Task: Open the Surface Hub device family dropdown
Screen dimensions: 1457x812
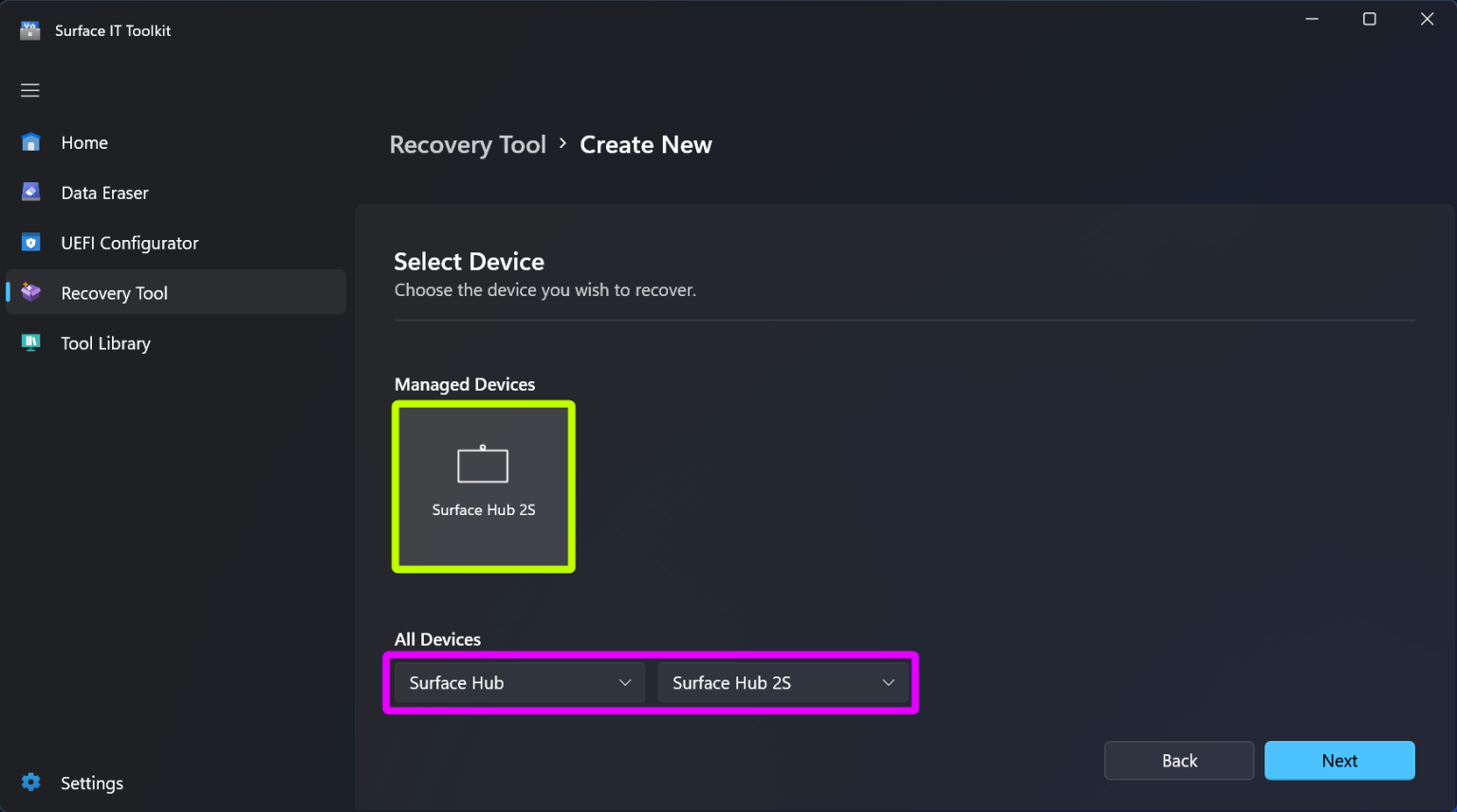Action: coord(517,682)
